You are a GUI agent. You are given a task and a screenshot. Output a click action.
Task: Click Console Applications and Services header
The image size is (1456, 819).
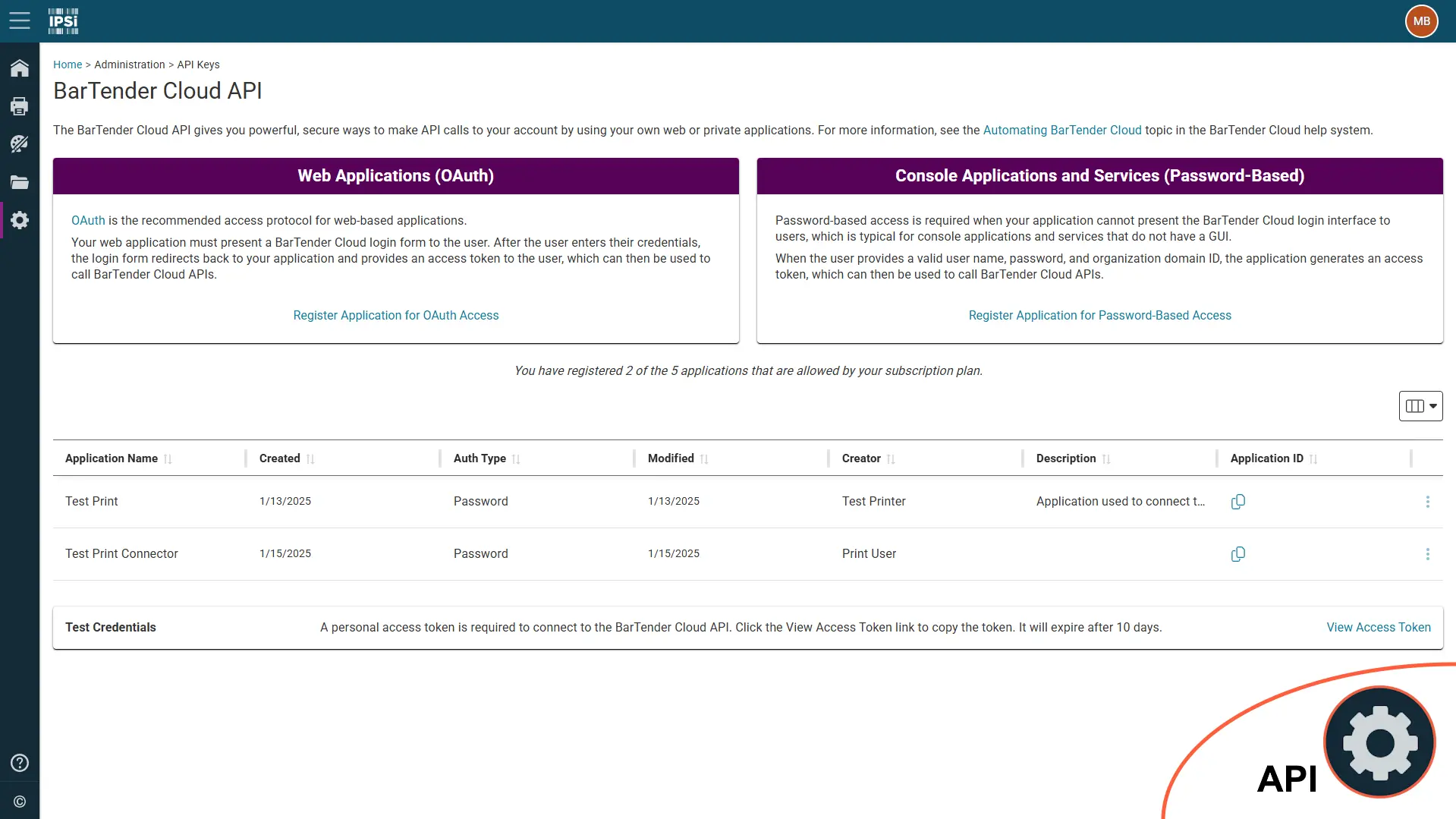1100,175
